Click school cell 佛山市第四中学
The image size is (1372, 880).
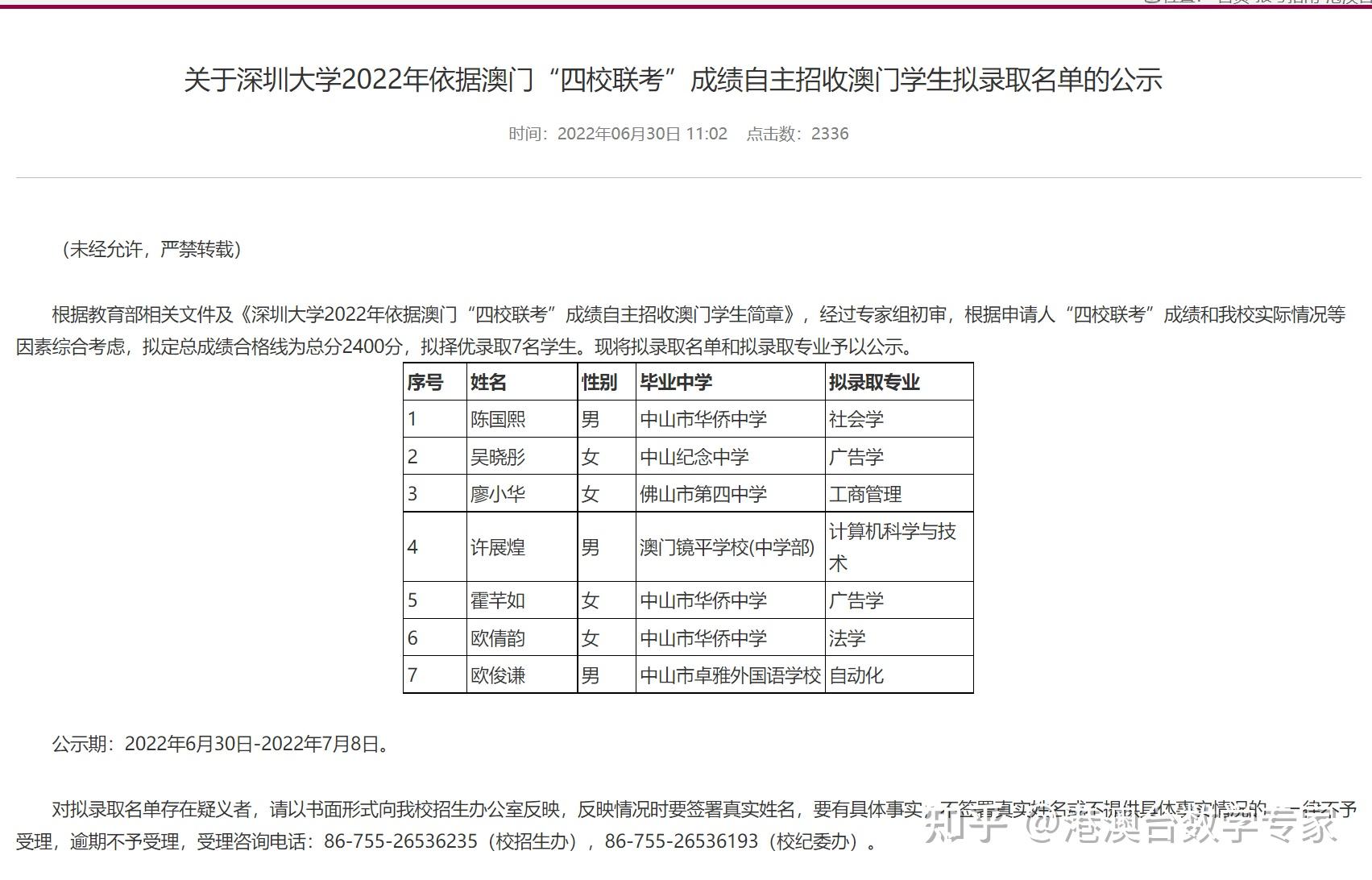click(730, 494)
